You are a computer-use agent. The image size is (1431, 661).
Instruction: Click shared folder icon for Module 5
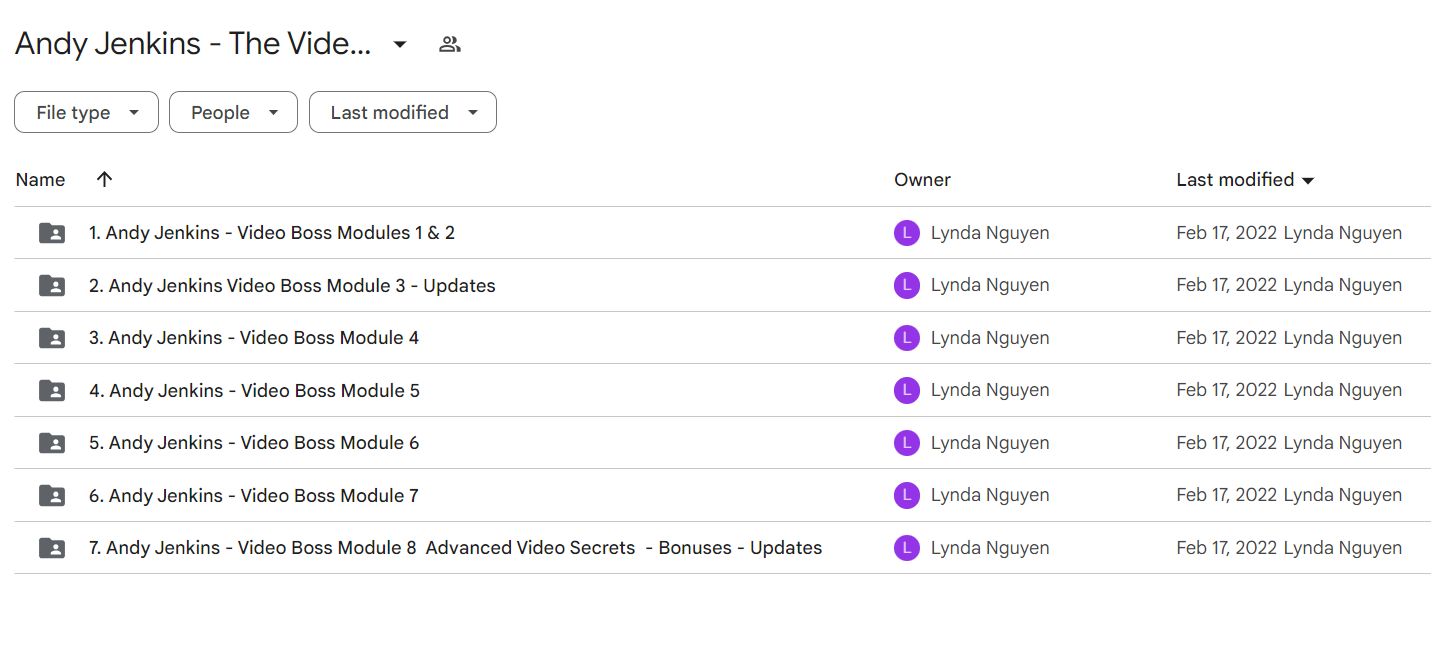[x=52, y=391]
